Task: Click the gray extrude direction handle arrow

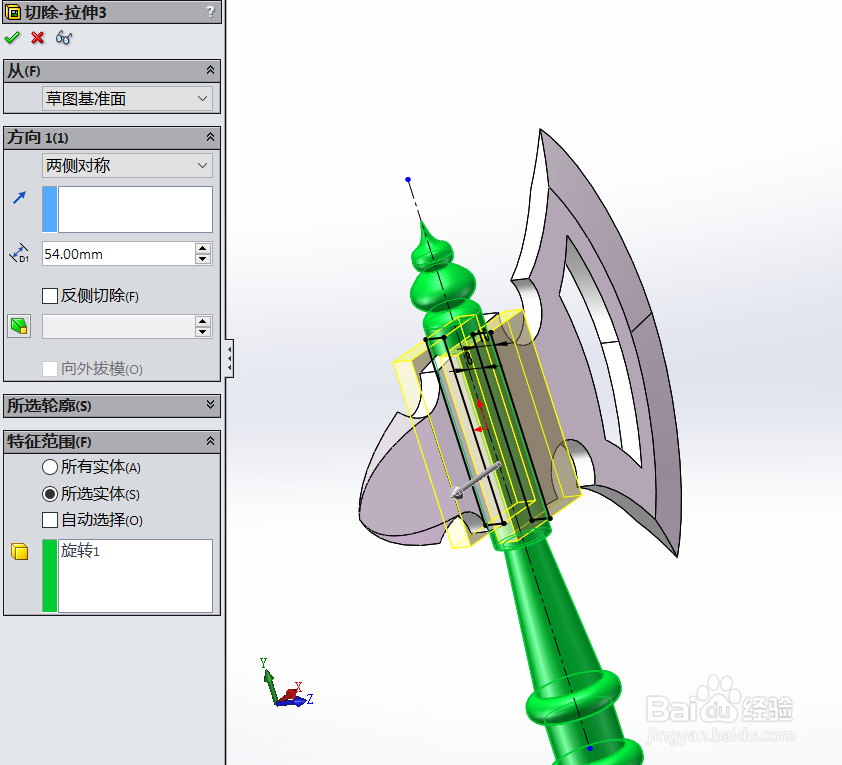Action: coord(477,480)
